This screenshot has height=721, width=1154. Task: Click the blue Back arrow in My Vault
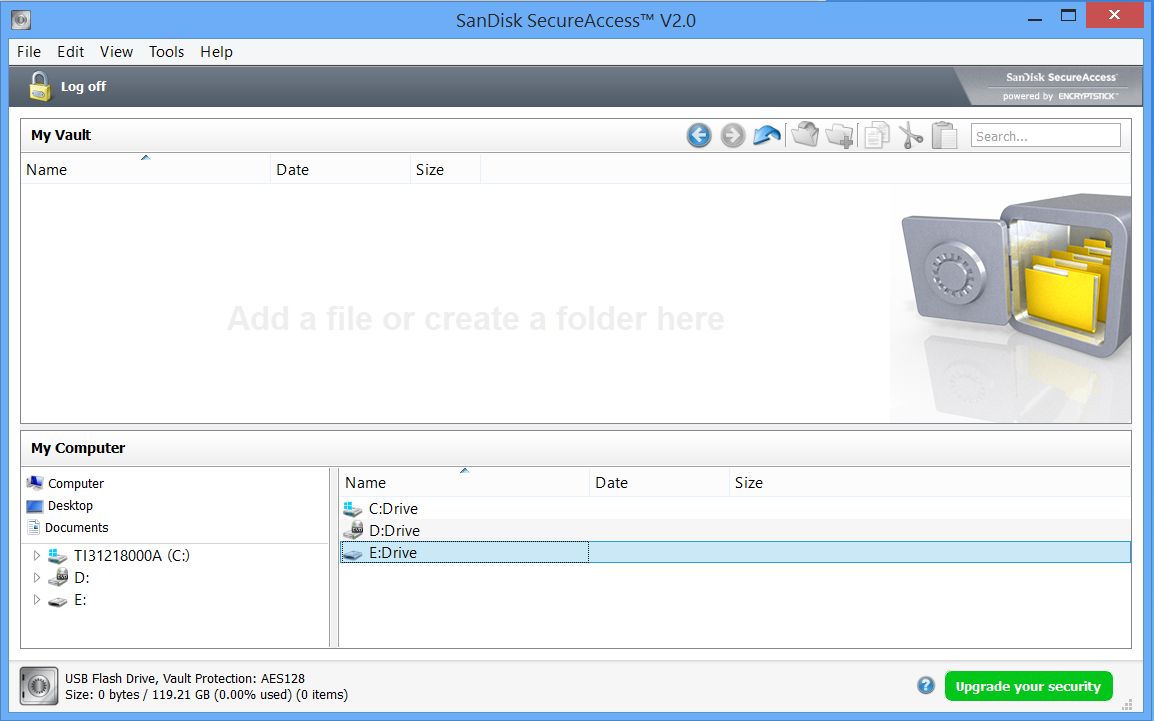pyautogui.click(x=699, y=136)
